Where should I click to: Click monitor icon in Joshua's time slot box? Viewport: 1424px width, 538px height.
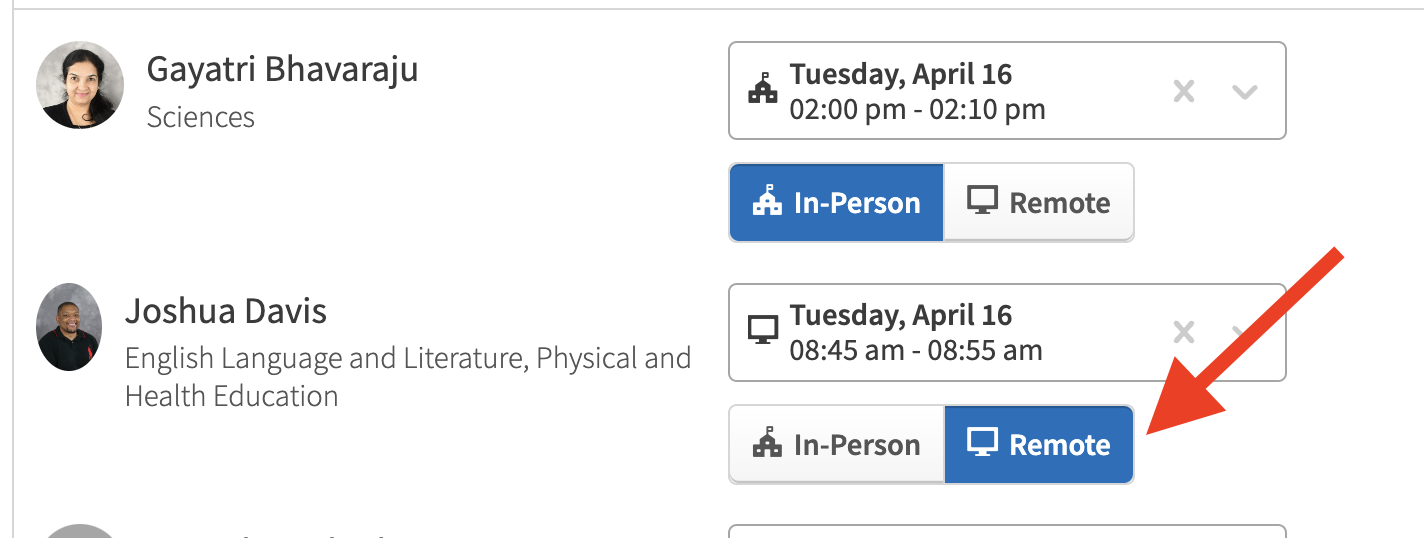click(762, 331)
